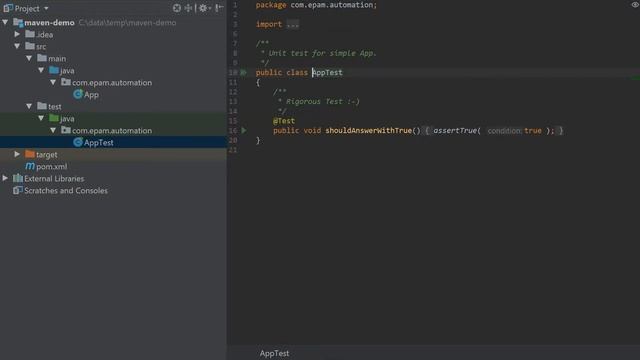The image size is (640, 360).
Task: Click the "Rigorous Test" comment
Action: (322, 102)
